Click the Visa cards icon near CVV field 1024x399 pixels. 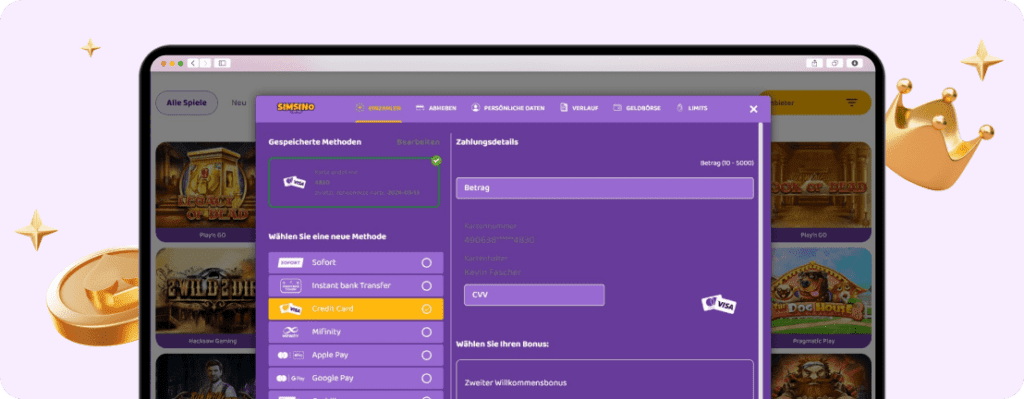(718, 304)
